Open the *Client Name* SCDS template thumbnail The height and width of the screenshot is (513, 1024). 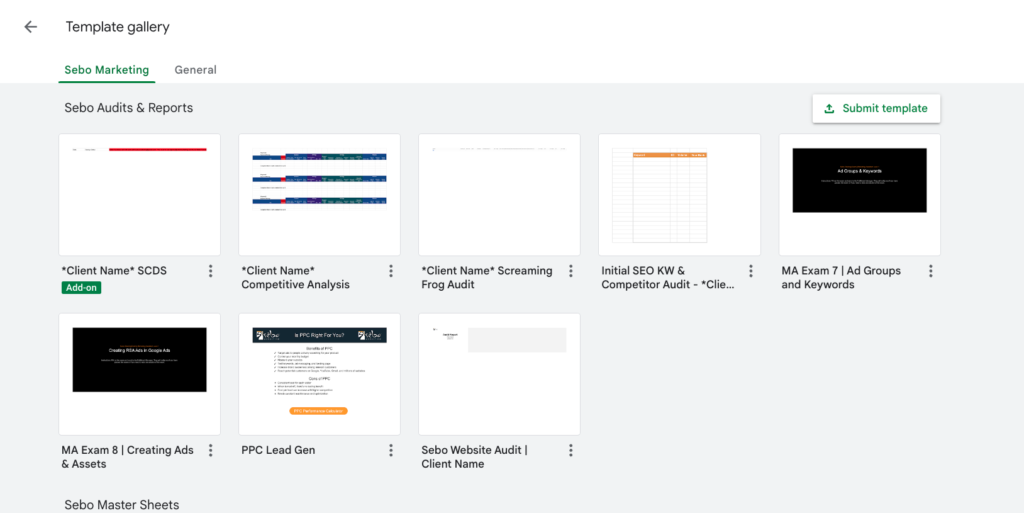point(140,195)
